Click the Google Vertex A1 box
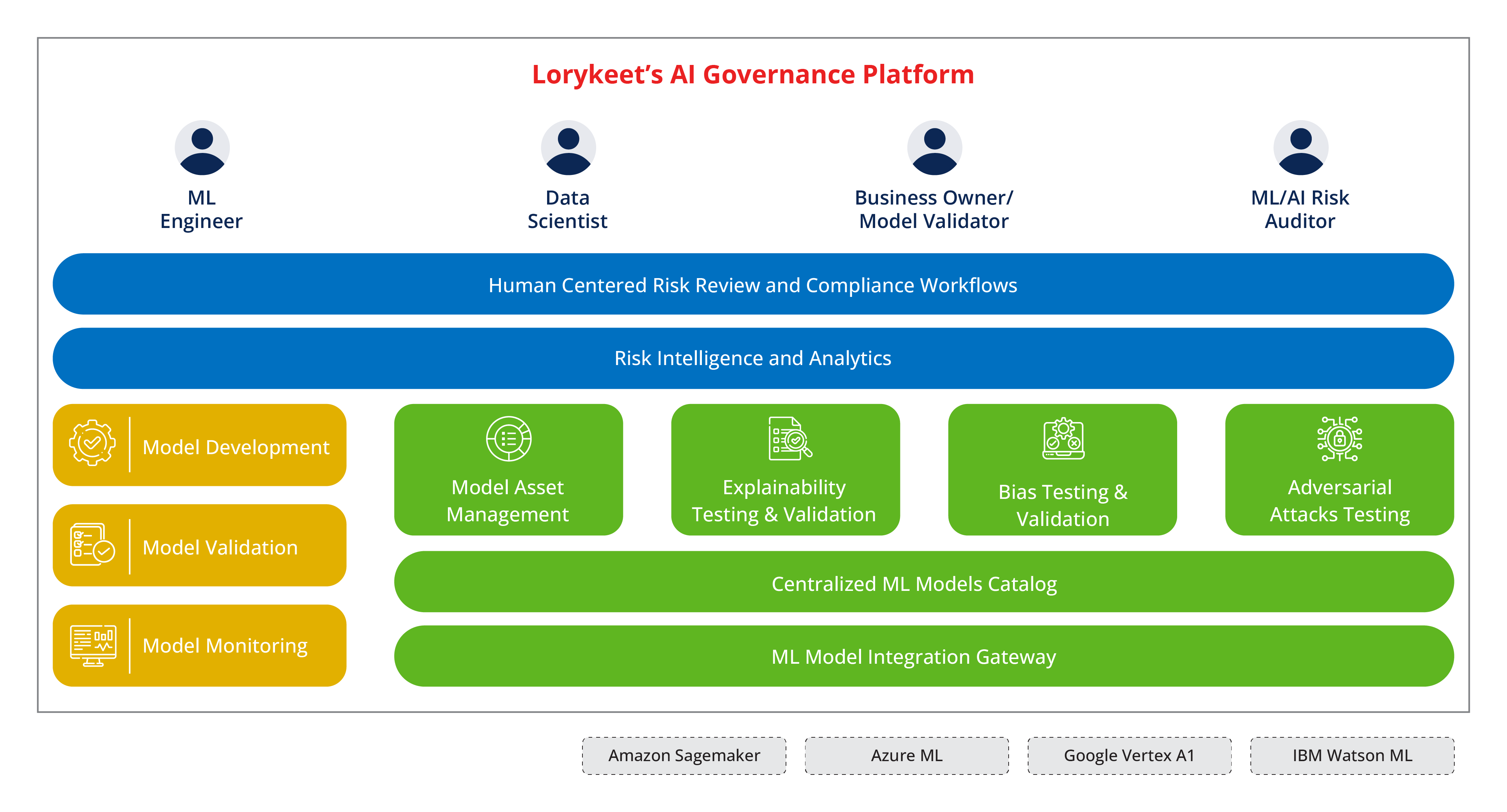 tap(1129, 755)
